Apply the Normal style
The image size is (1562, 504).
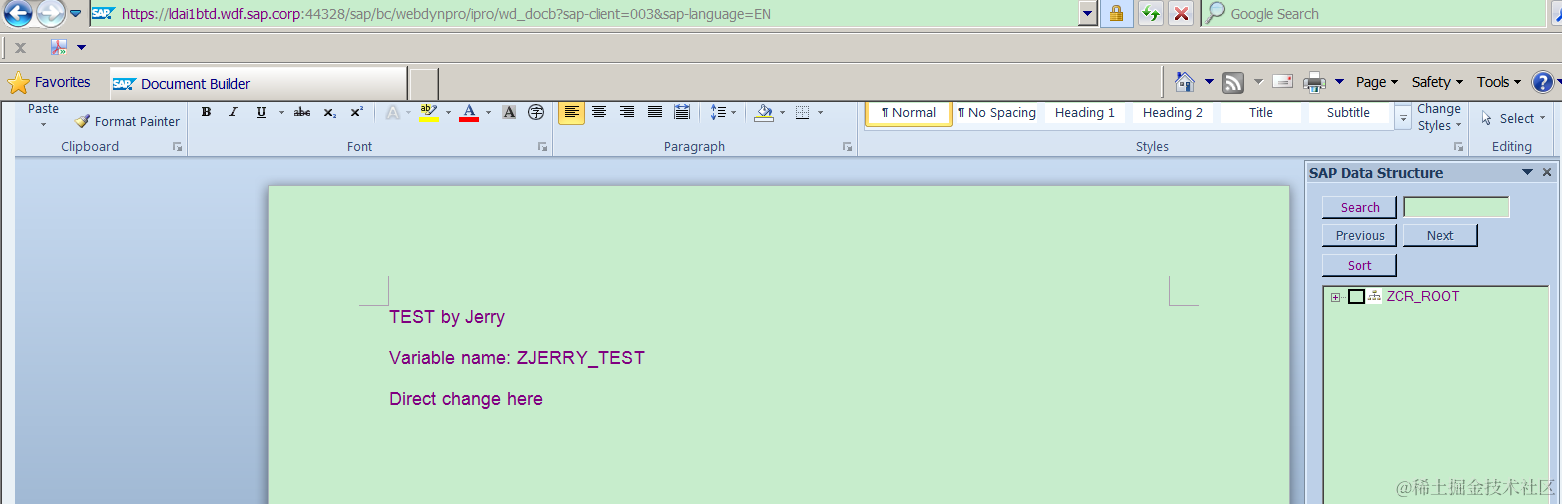[x=909, y=113]
